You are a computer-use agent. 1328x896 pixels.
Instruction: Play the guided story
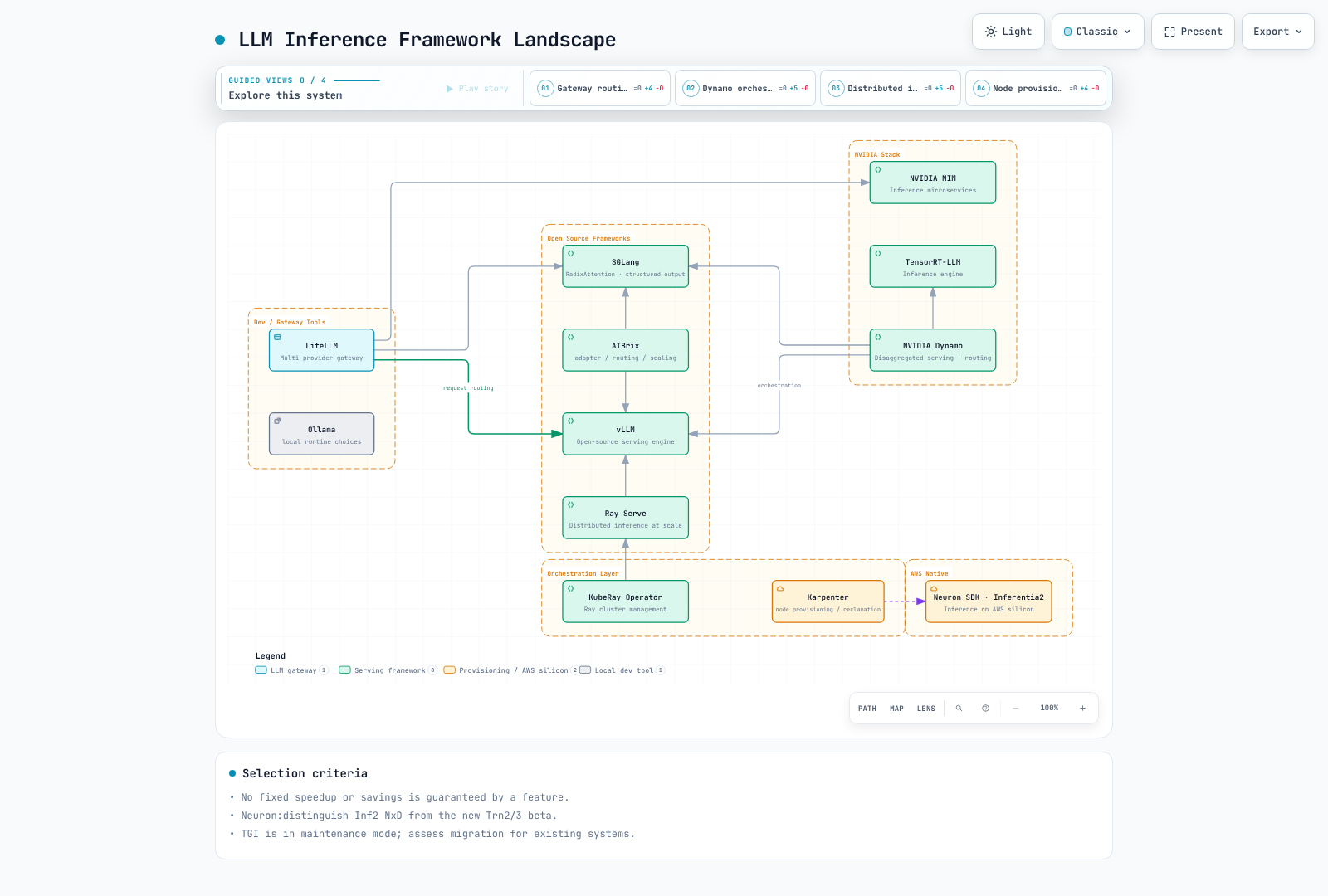point(477,89)
